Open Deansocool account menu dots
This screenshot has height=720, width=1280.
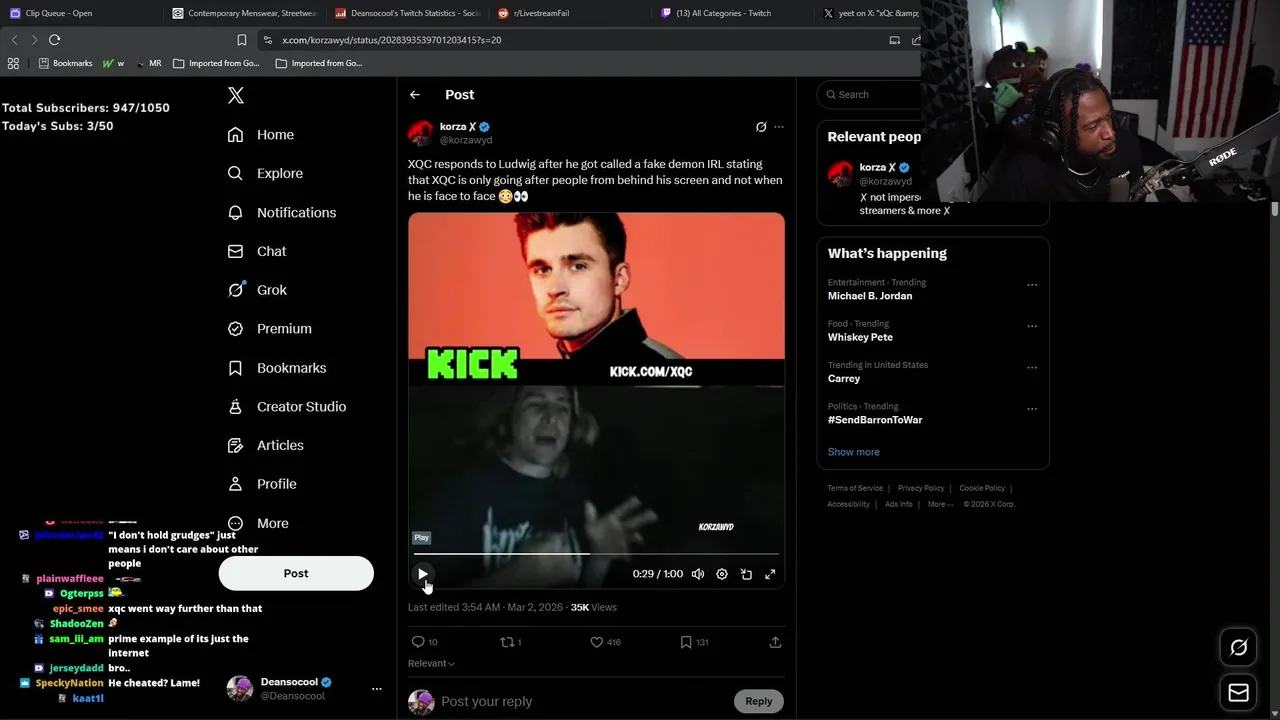[377, 689]
